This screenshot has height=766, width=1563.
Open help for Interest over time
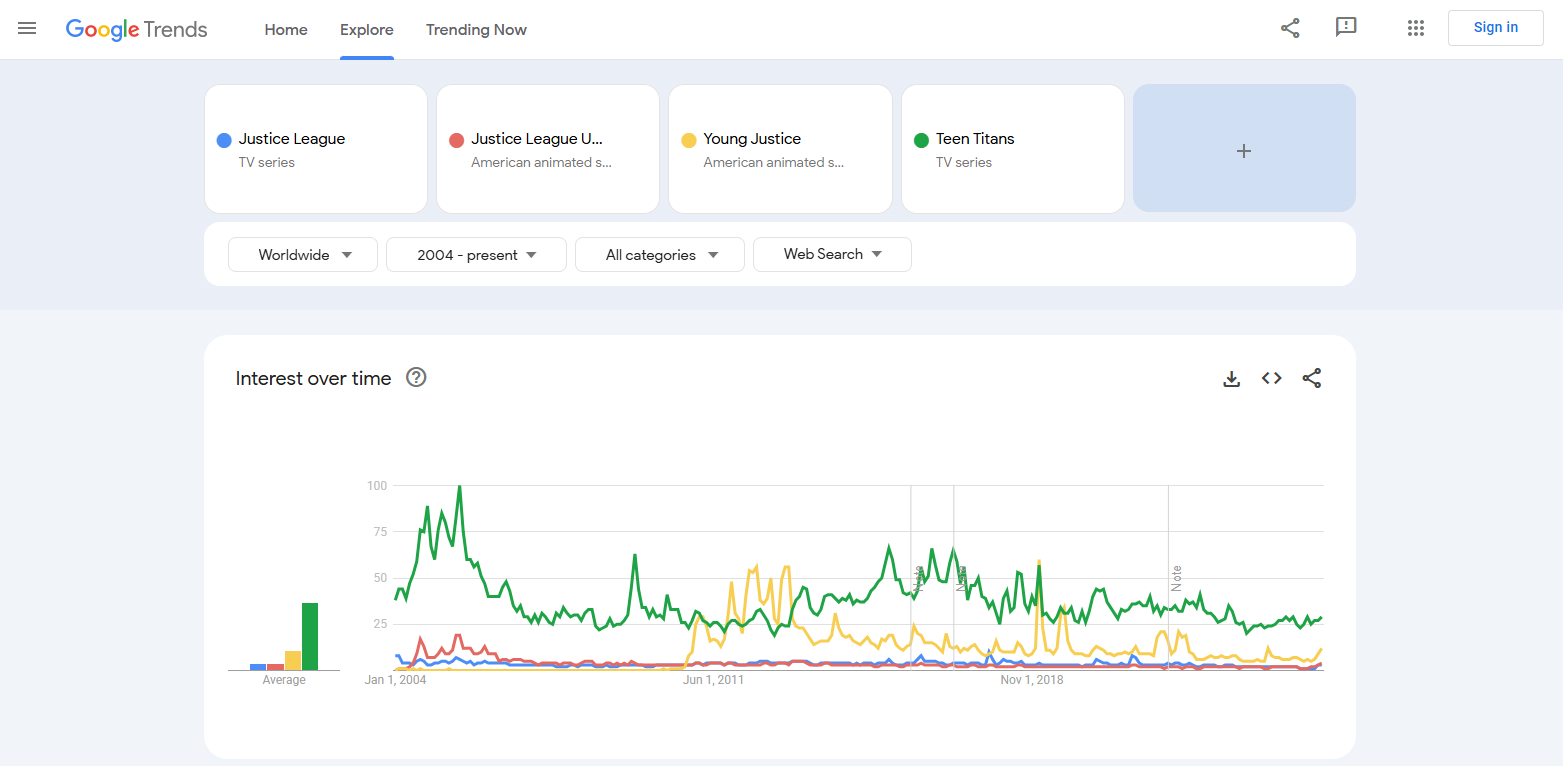pos(416,378)
